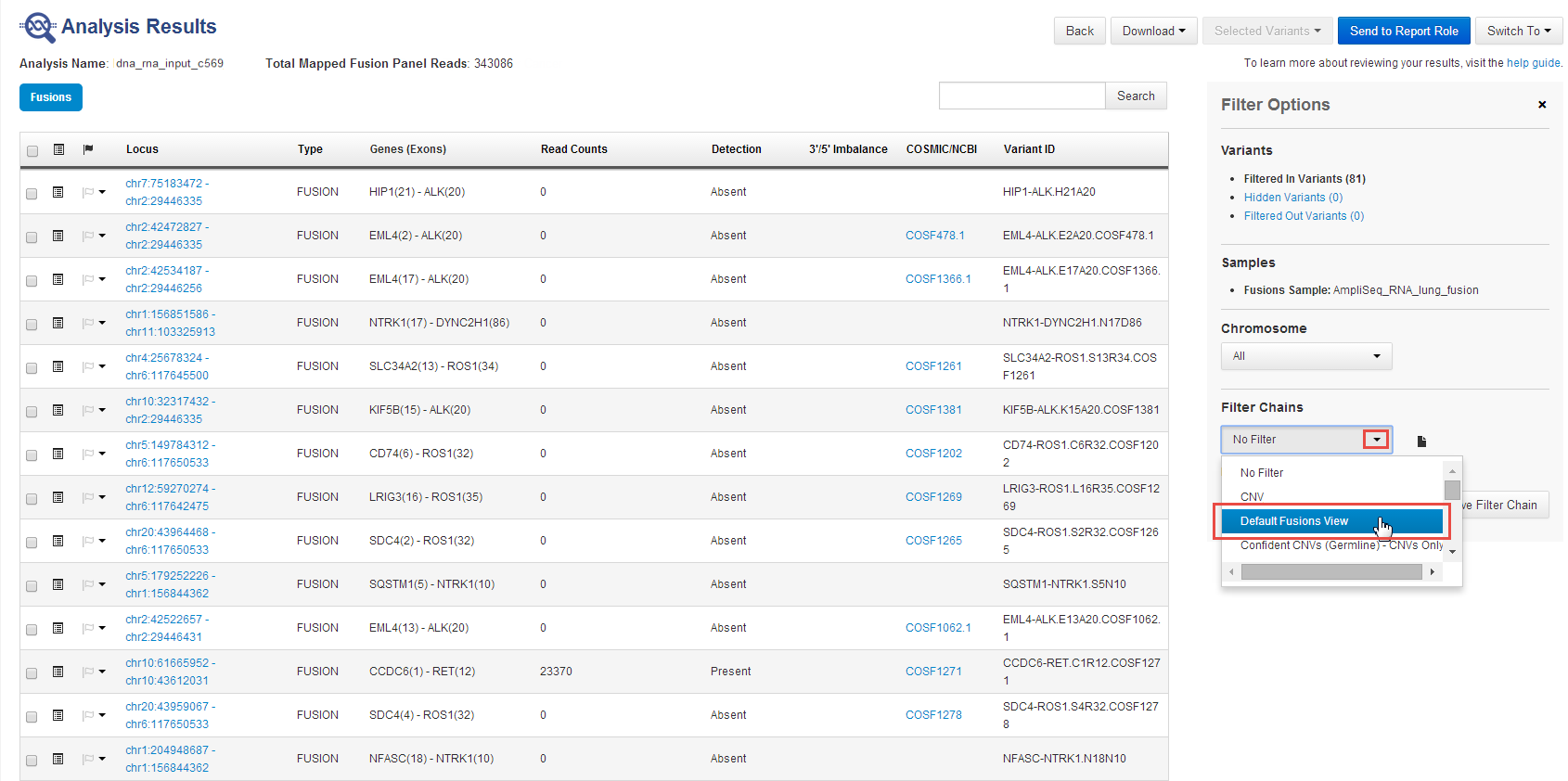Screen dimensions: 1568x781
Task: Click the document icon beside Filter Chains
Action: pyautogui.click(x=1421, y=442)
